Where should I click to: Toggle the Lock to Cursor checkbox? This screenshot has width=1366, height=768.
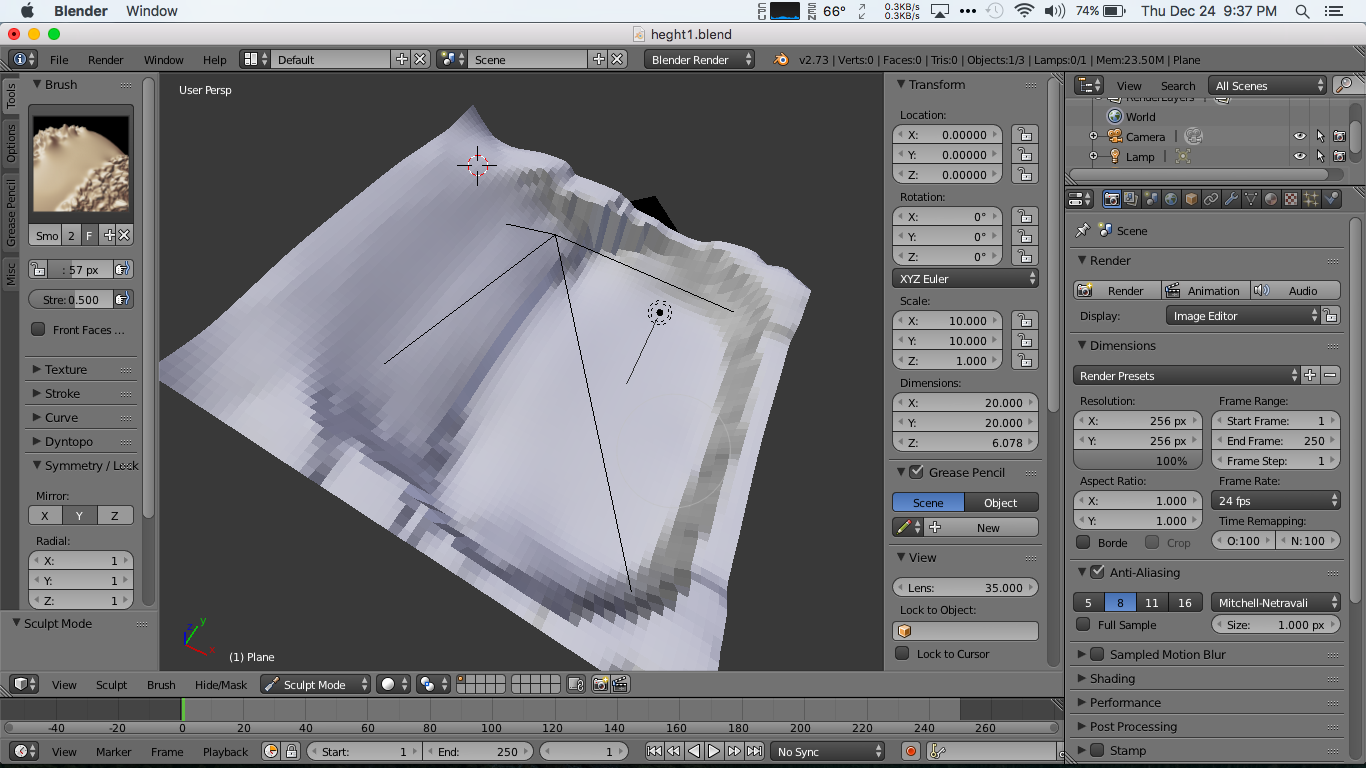click(903, 653)
